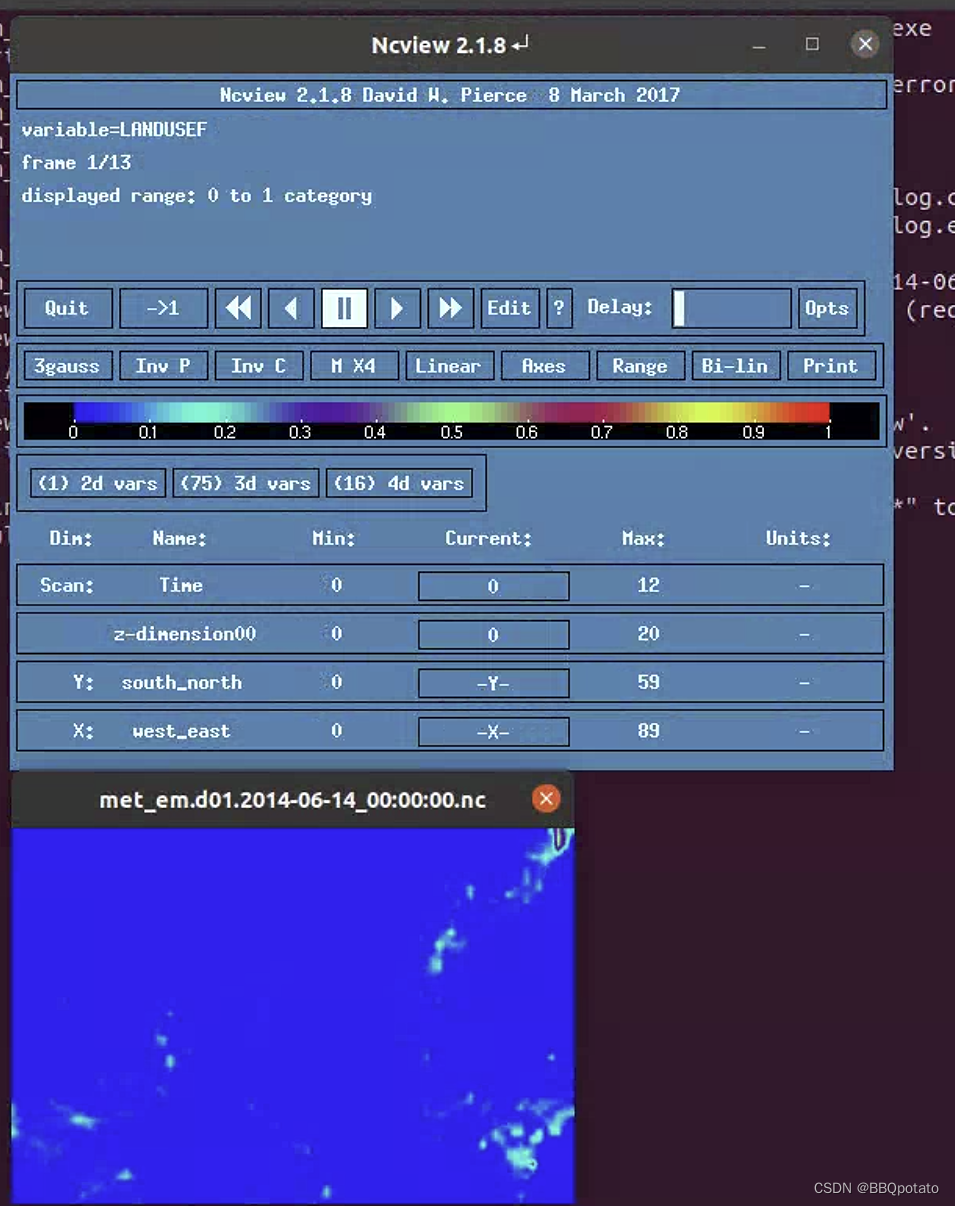The image size is (955, 1206).
Task: Toggle Inv C to invert the colormap
Action: click(258, 366)
